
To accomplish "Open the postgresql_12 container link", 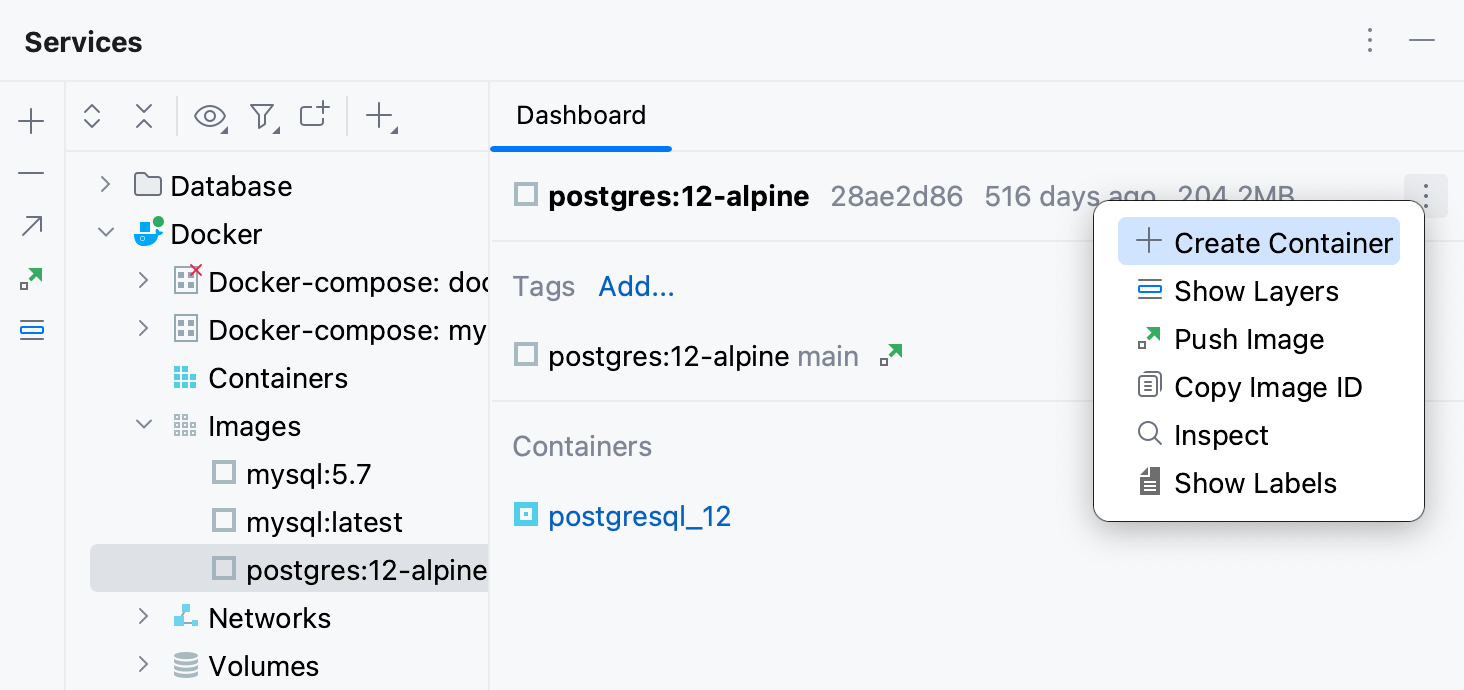I will tap(639, 515).
